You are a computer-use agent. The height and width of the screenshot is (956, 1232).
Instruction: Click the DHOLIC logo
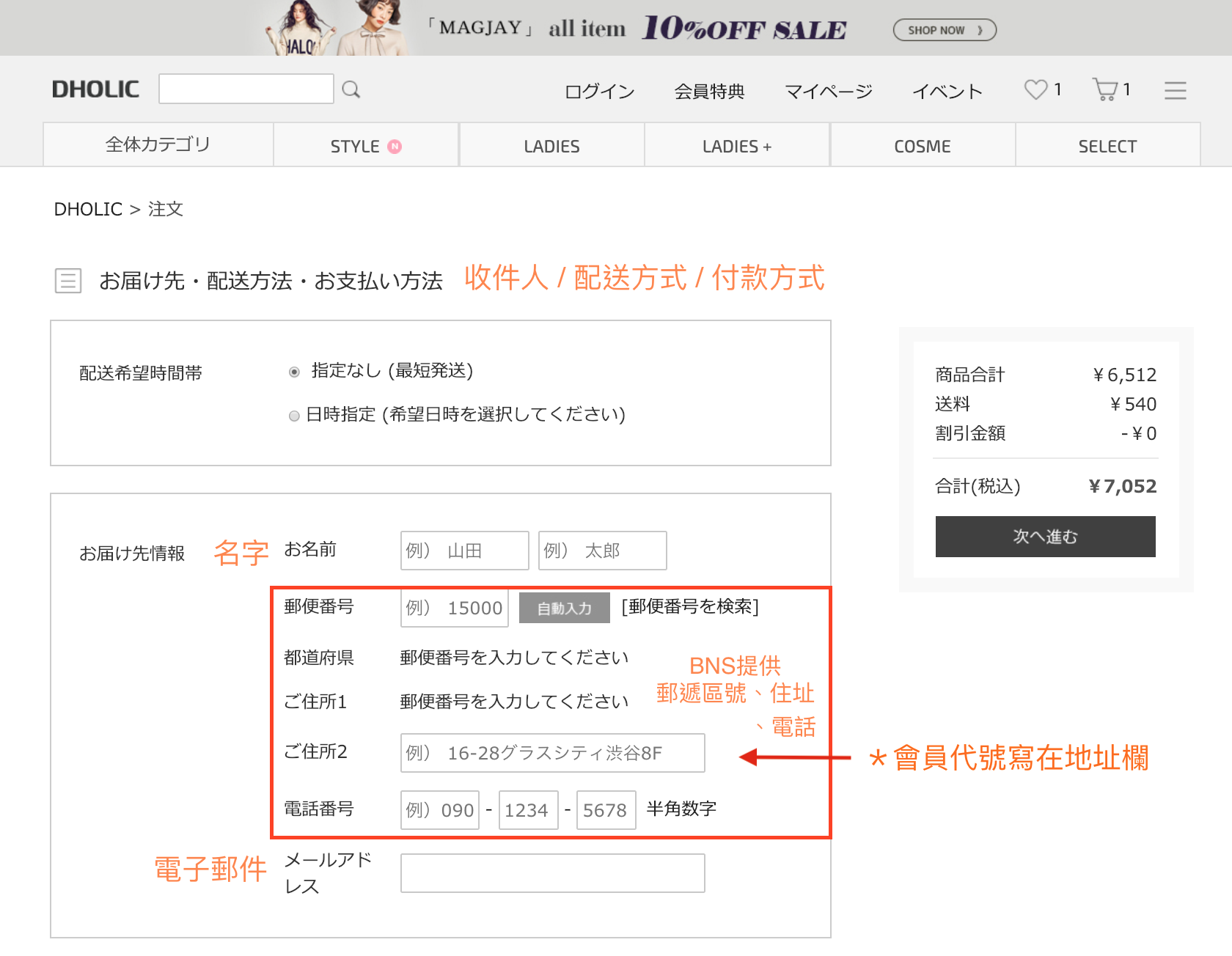pyautogui.click(x=95, y=89)
